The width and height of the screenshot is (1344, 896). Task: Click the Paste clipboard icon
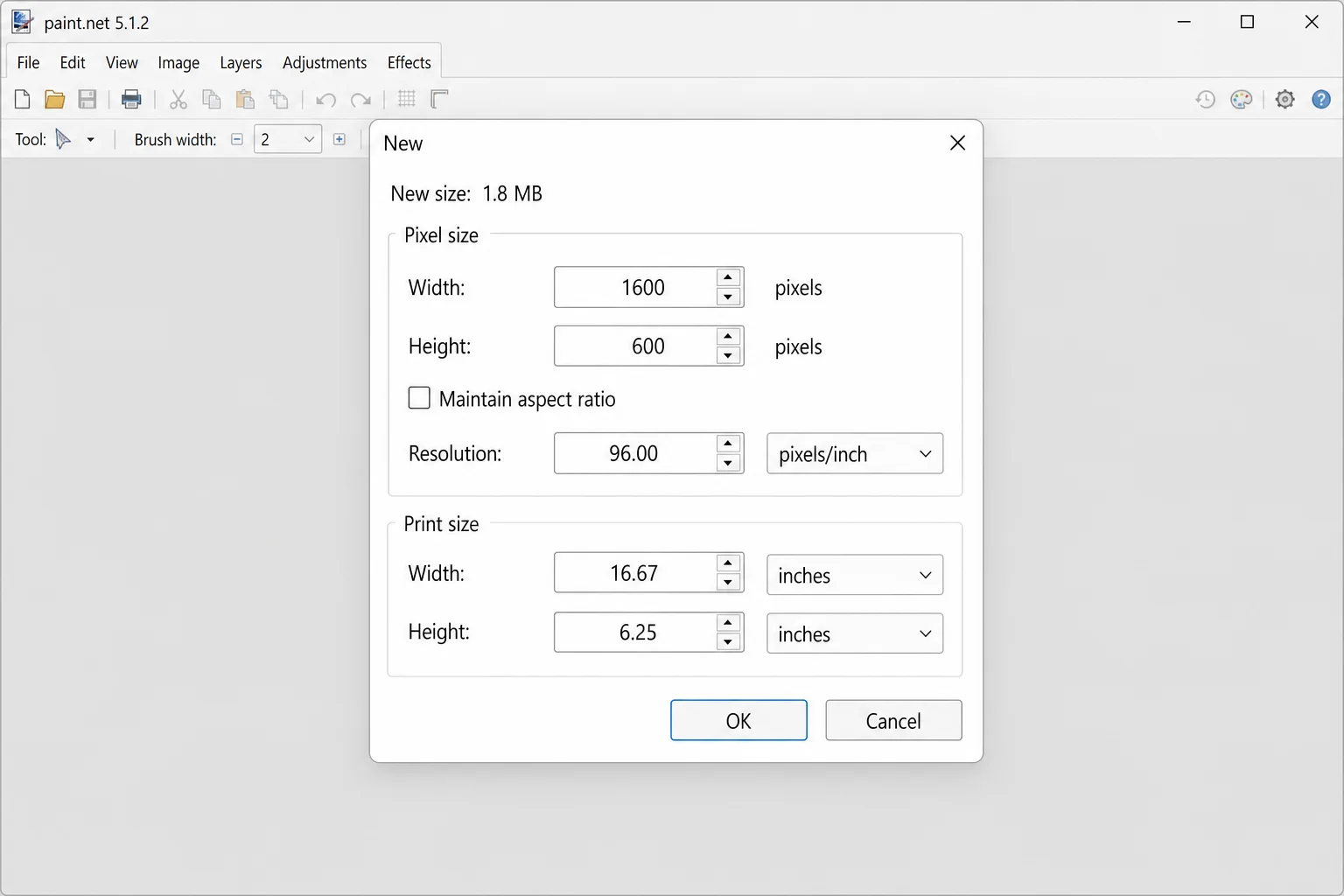coord(245,99)
